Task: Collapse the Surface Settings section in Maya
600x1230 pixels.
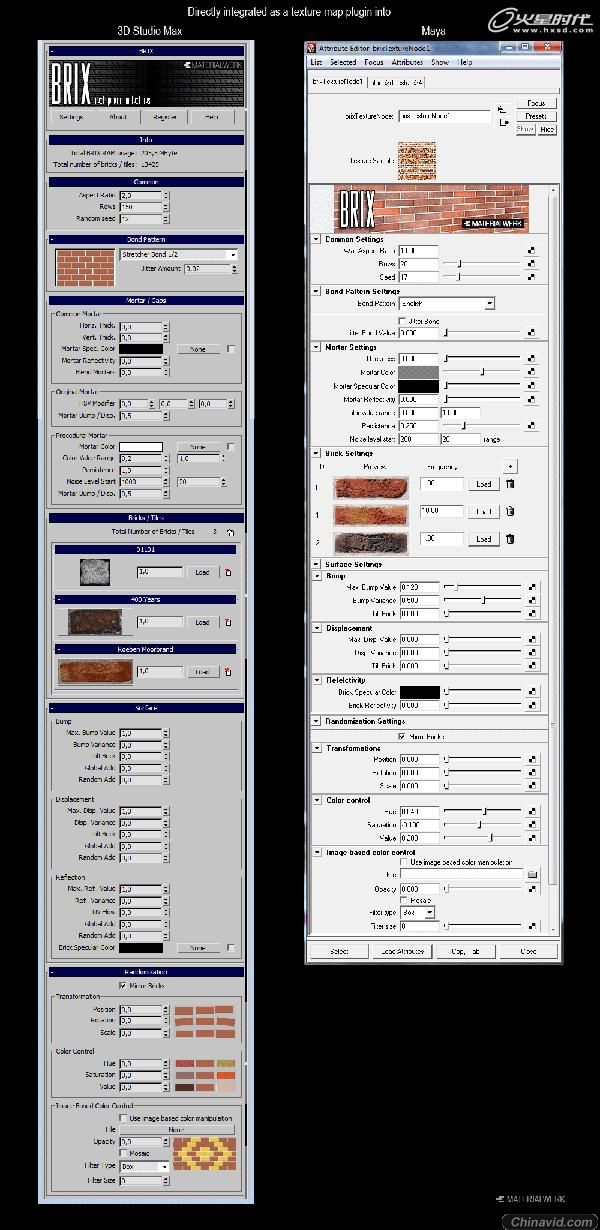Action: [x=317, y=564]
